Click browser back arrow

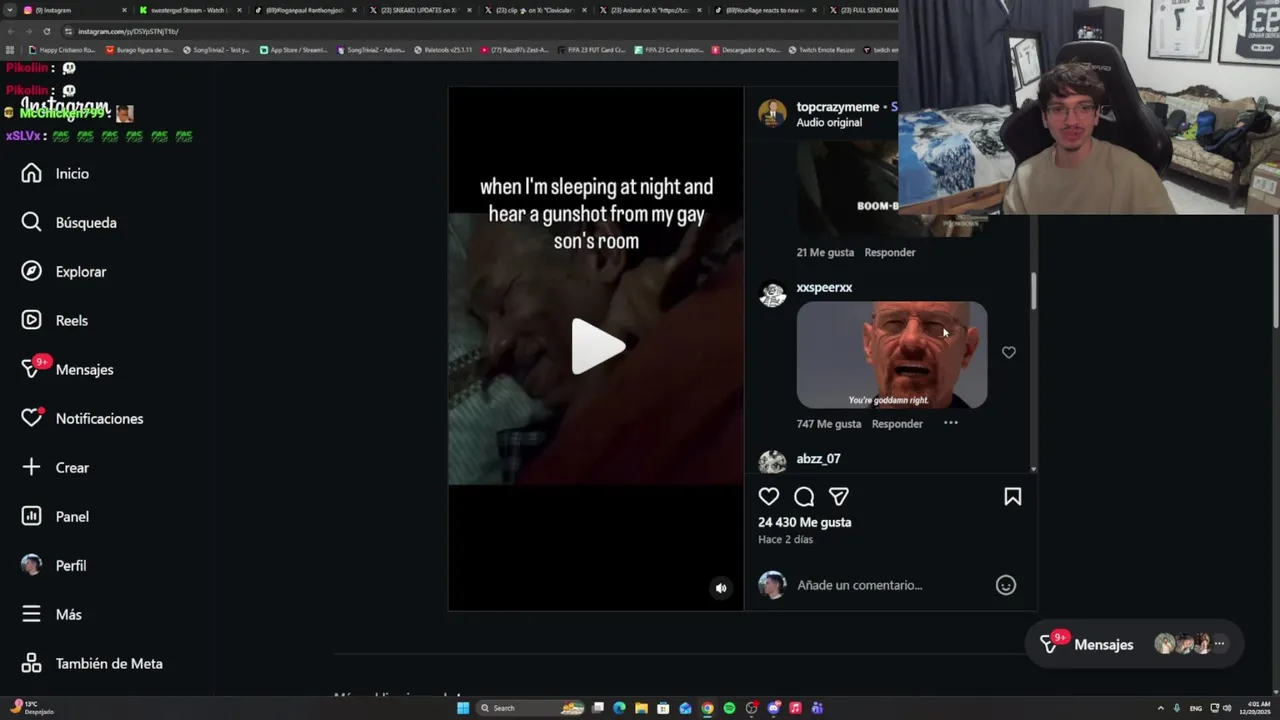coord(11,31)
